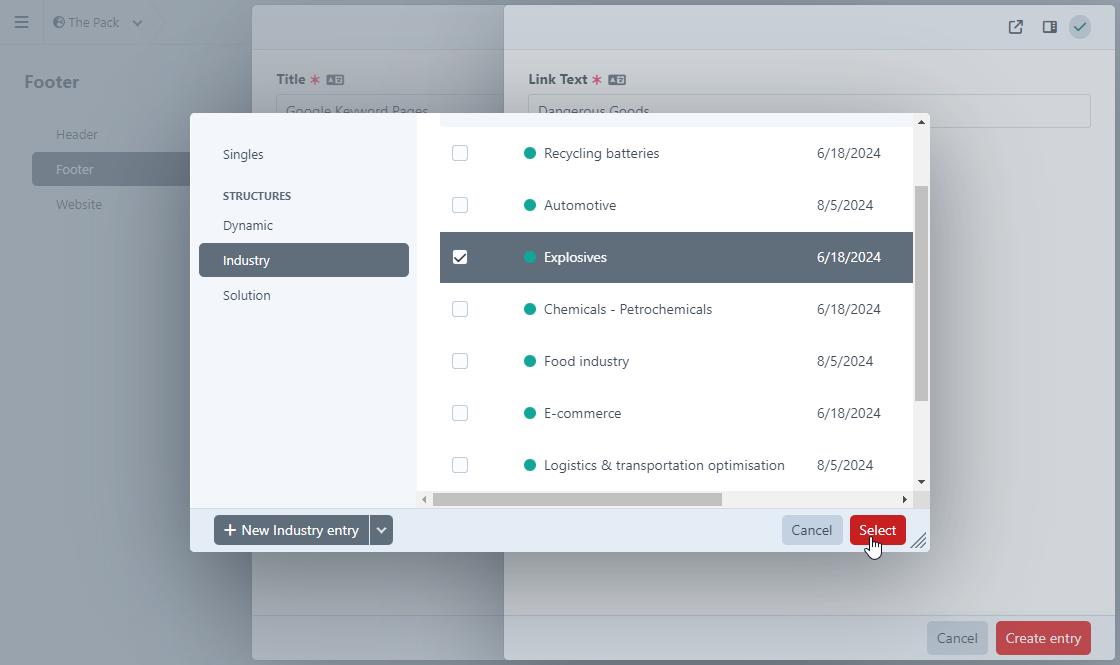Uncheck the Explosives entry checkbox
Screen dimensions: 1120x665
460,257
